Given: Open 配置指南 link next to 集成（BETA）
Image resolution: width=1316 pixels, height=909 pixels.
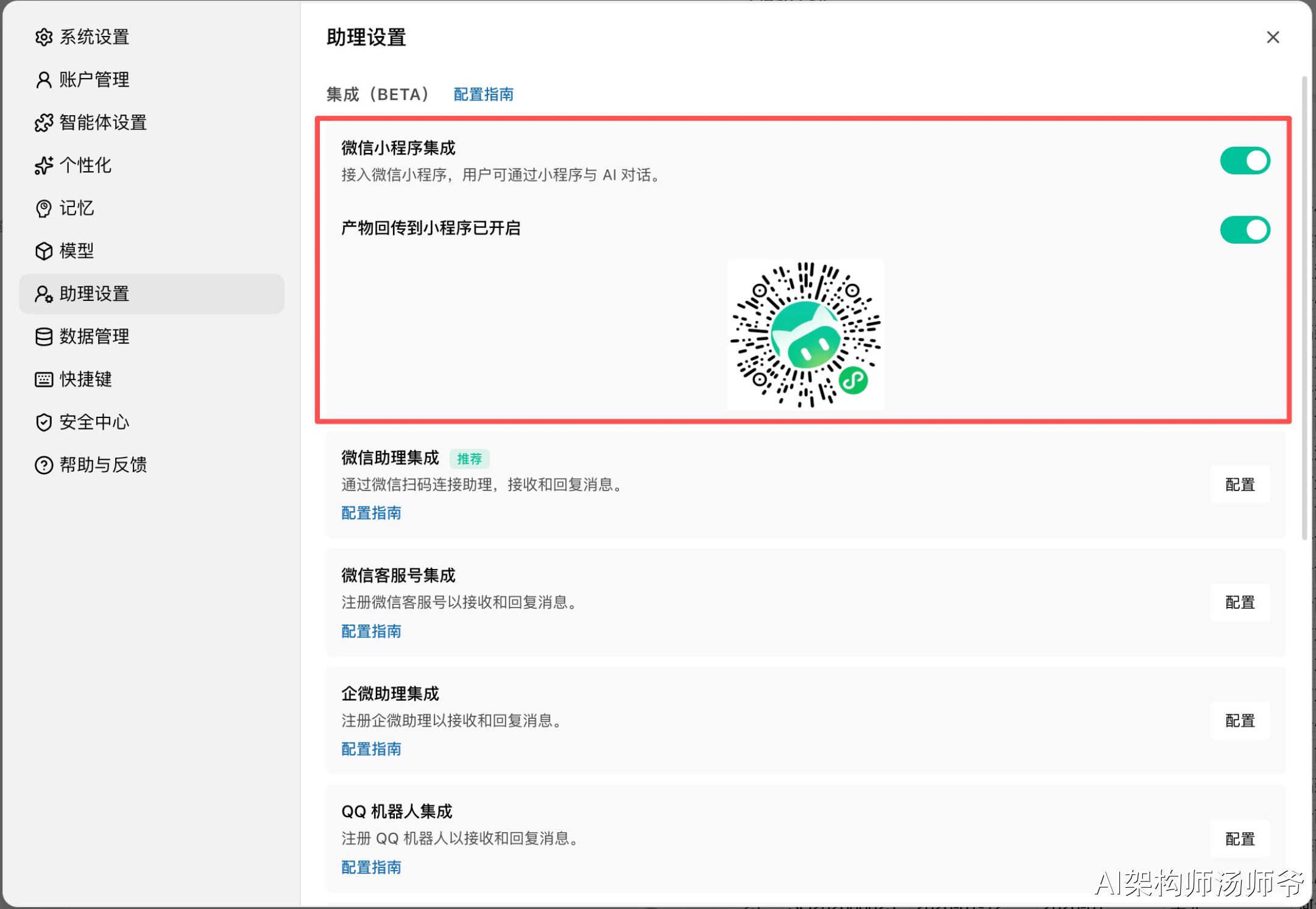Looking at the screenshot, I should point(484,94).
